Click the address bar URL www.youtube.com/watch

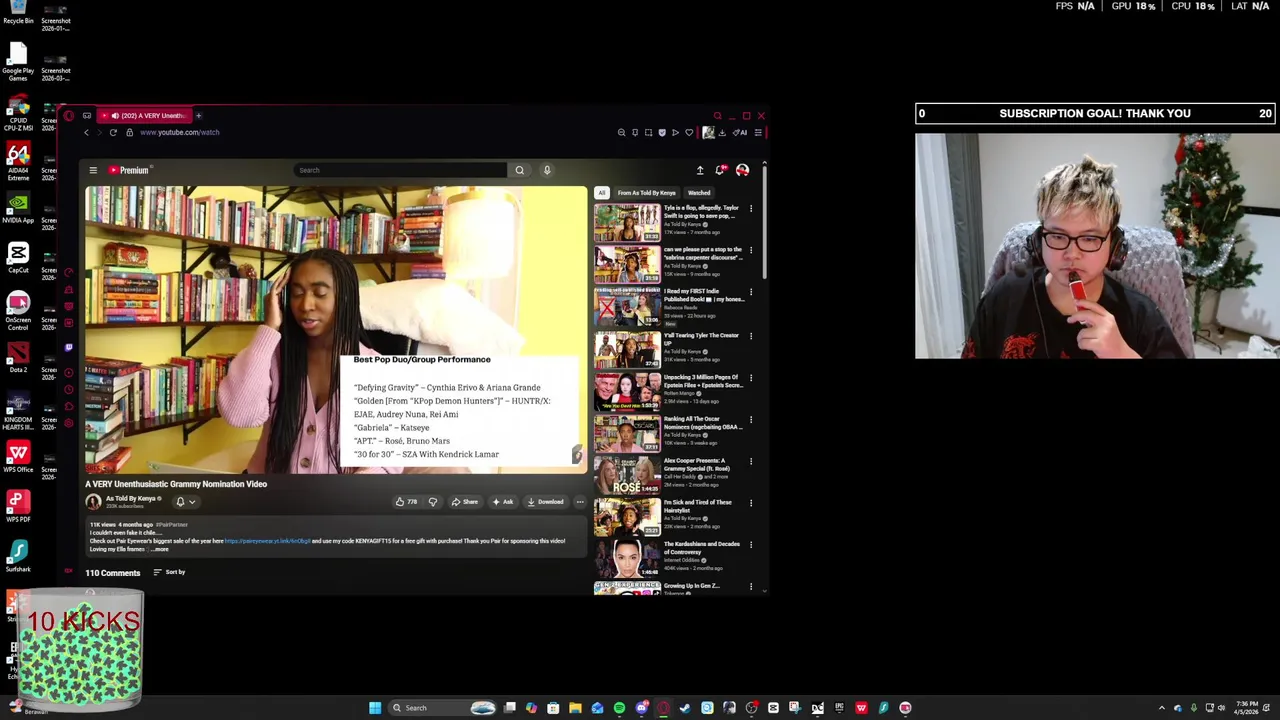coord(179,132)
